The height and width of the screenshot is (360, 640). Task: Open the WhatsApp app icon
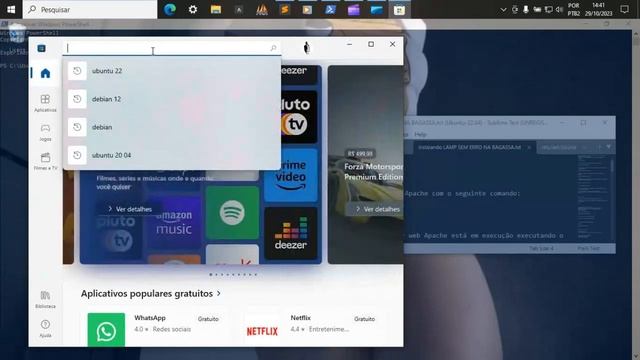[106, 330]
